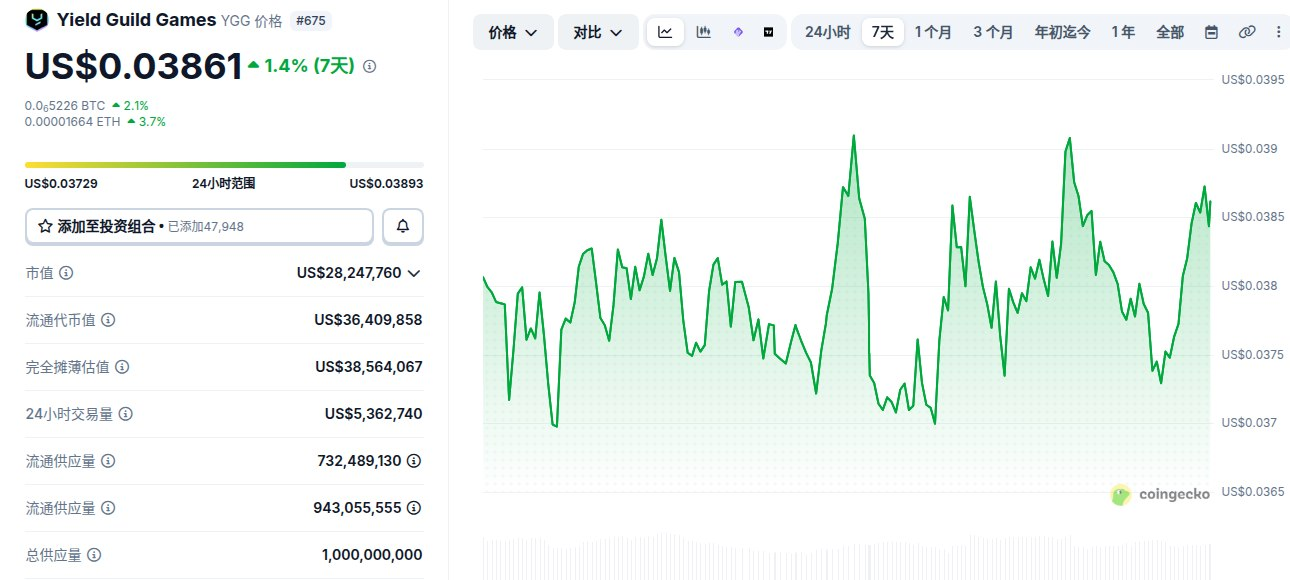1290x580 pixels.
Task: Expand the 市值 chevron beside US$28,247,760
Action: (x=414, y=273)
